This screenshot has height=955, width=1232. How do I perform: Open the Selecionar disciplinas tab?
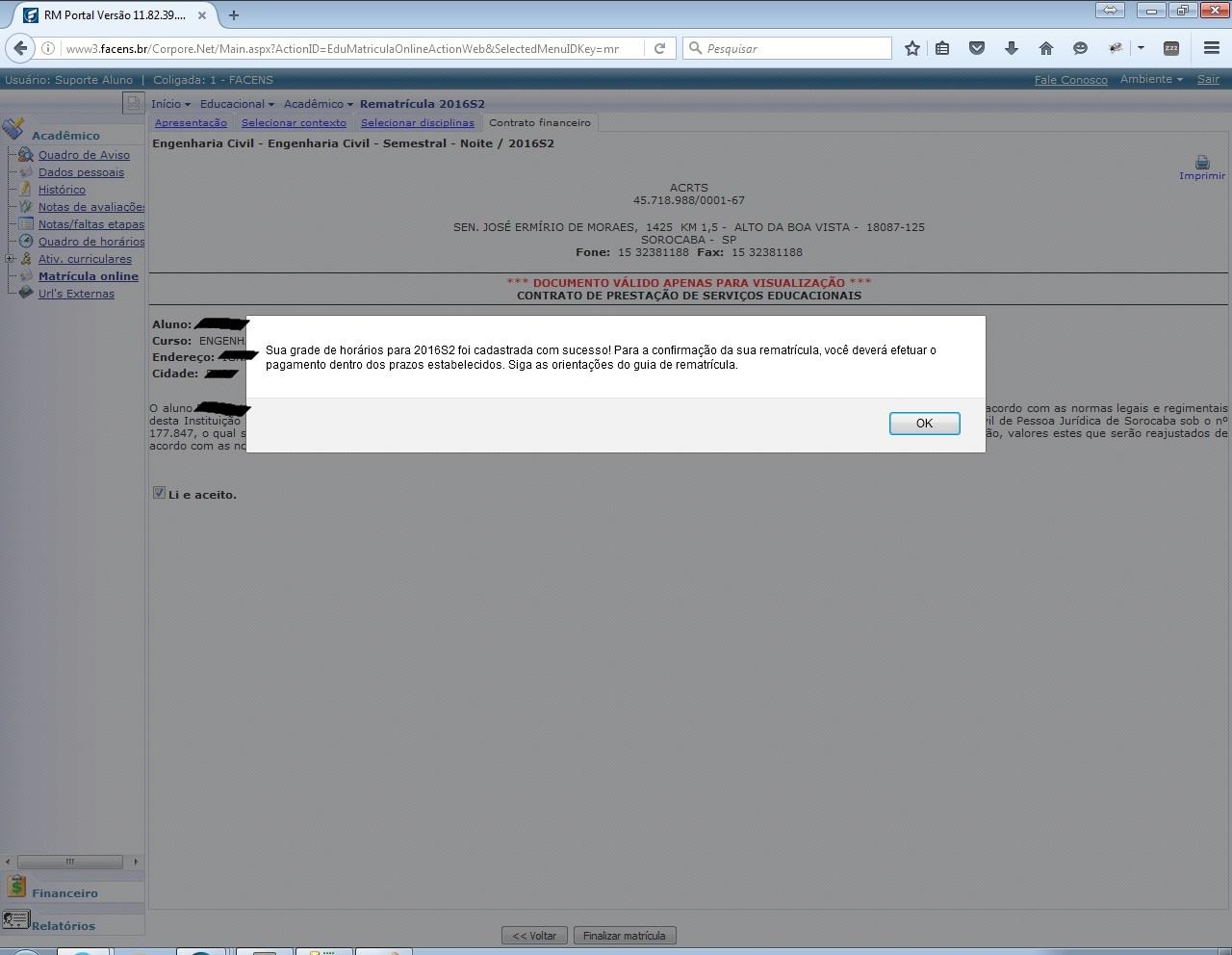[x=418, y=122]
